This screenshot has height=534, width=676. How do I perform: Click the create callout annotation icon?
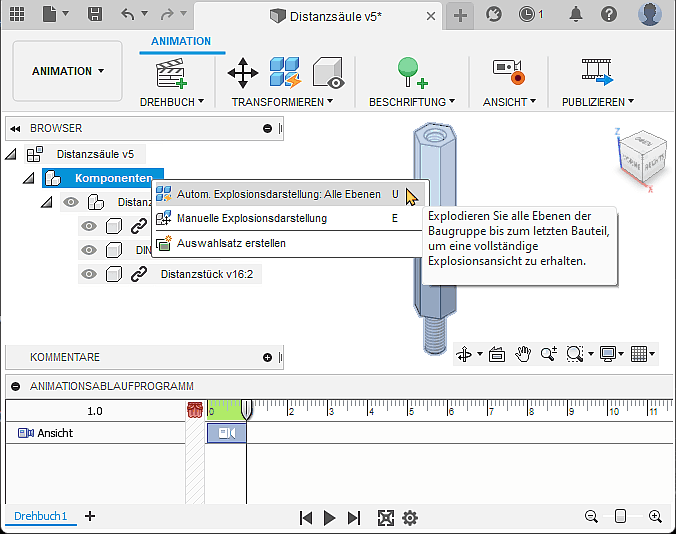click(410, 73)
